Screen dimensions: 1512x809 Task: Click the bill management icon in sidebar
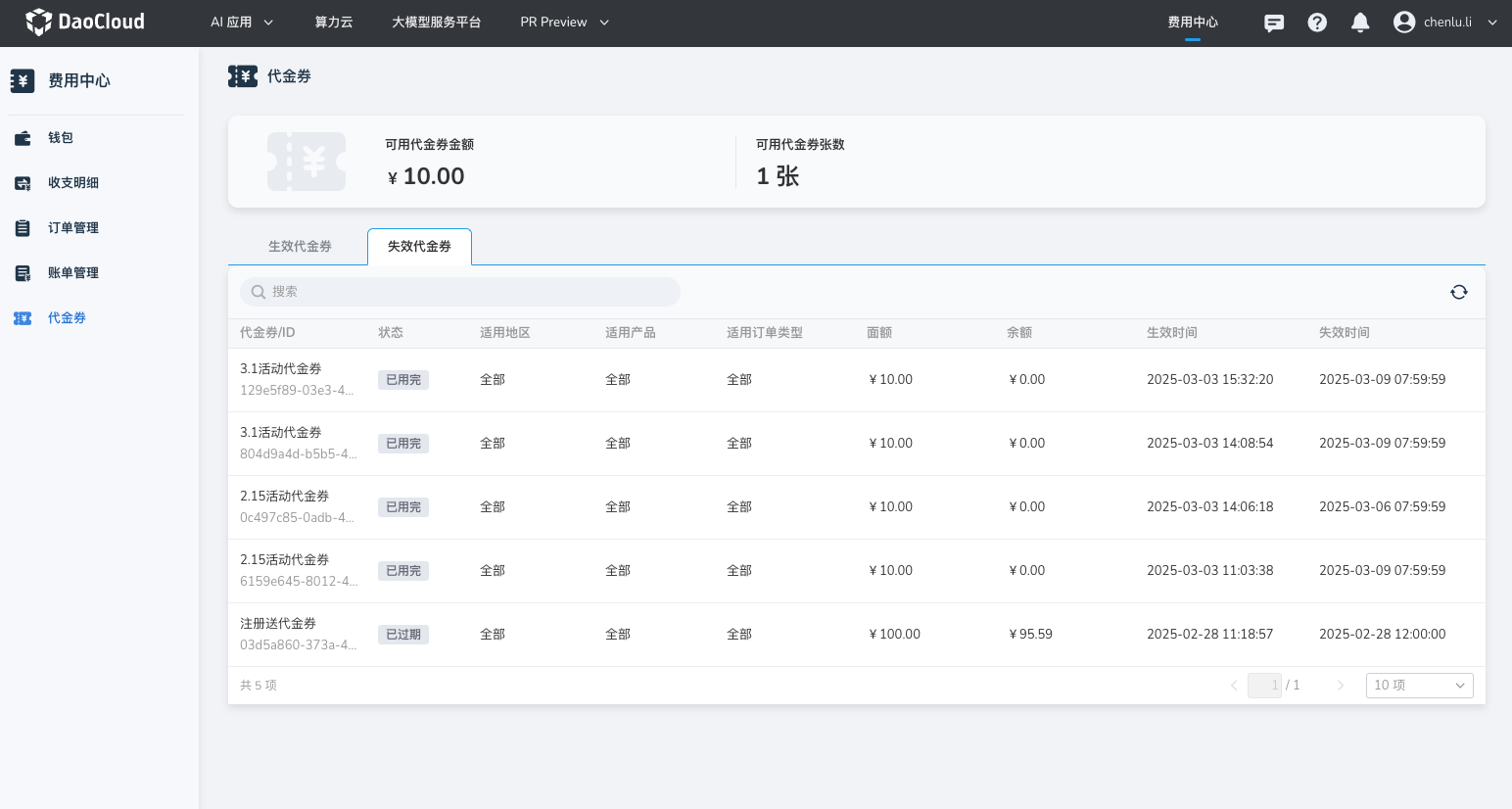click(x=23, y=273)
